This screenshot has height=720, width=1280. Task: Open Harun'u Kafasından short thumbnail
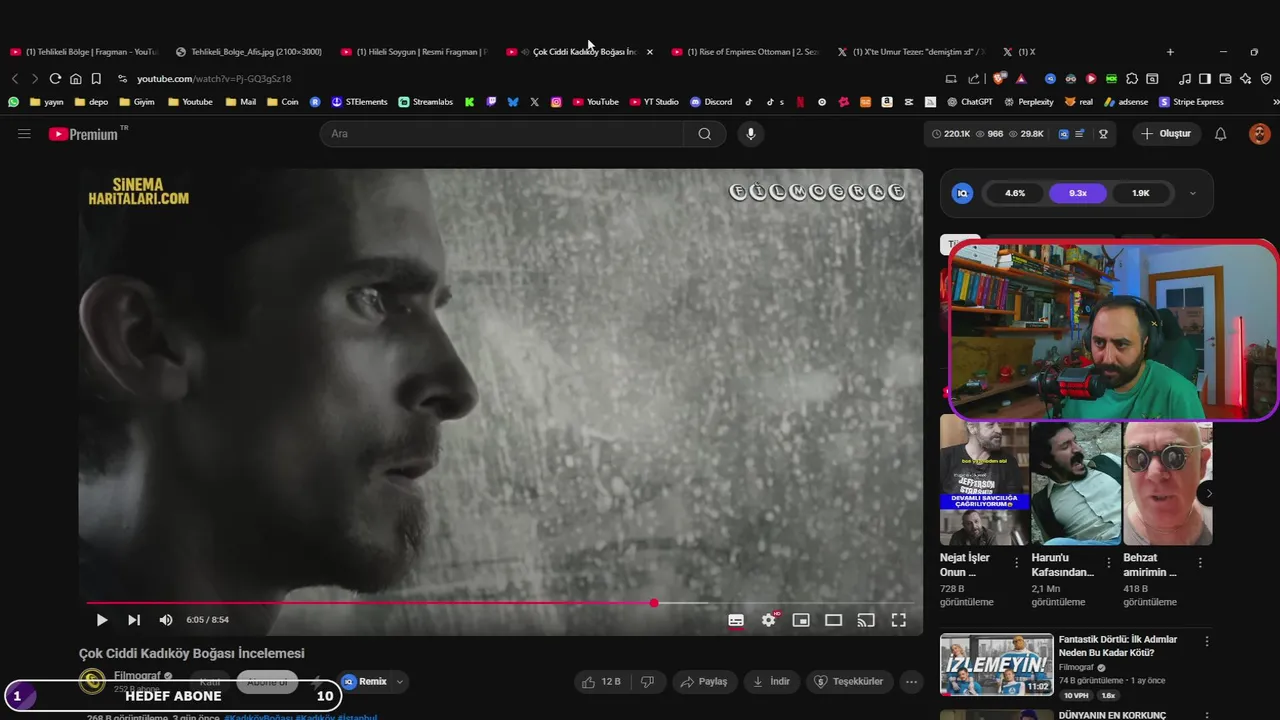1076,483
